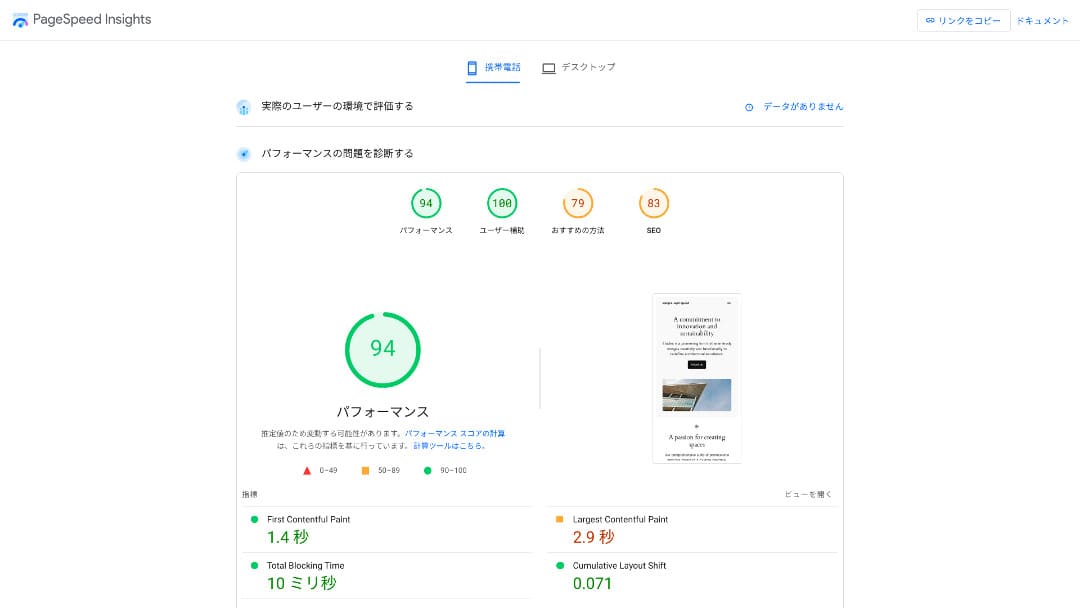Select the パフォーマンス score gauge showing 94

(426, 204)
